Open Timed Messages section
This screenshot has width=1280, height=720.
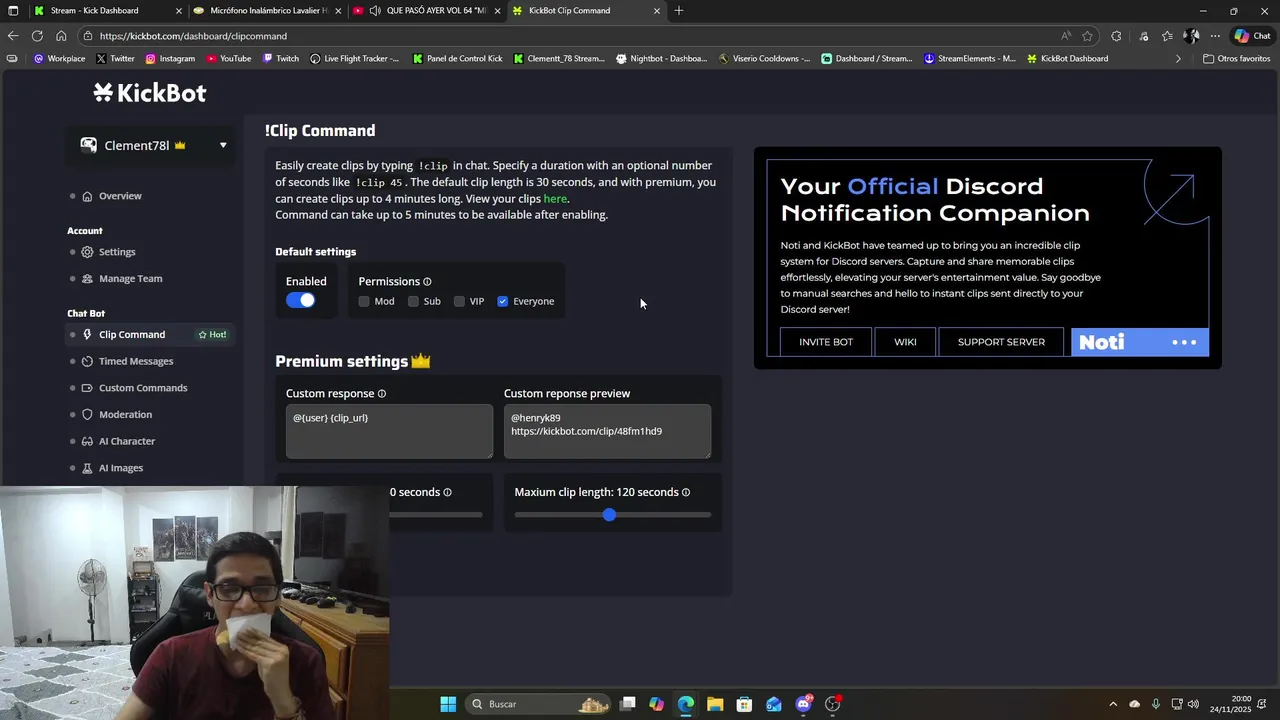136,361
